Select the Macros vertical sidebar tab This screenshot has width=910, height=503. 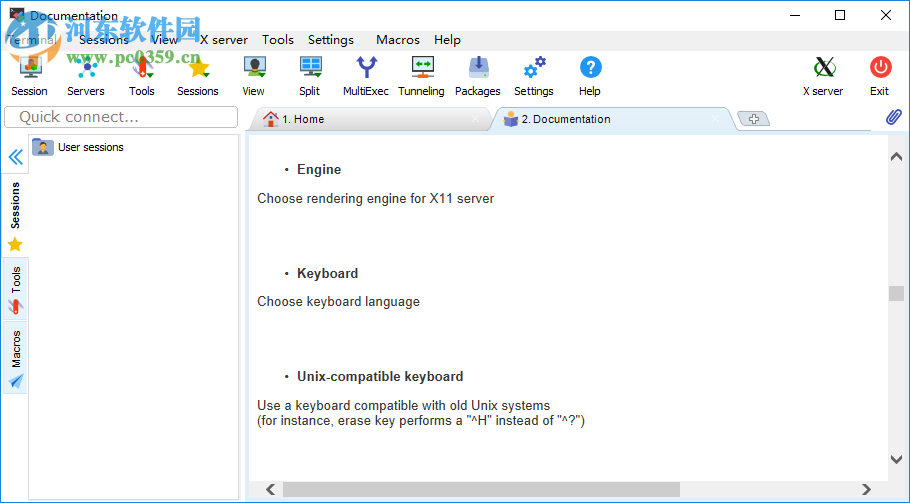[x=15, y=359]
